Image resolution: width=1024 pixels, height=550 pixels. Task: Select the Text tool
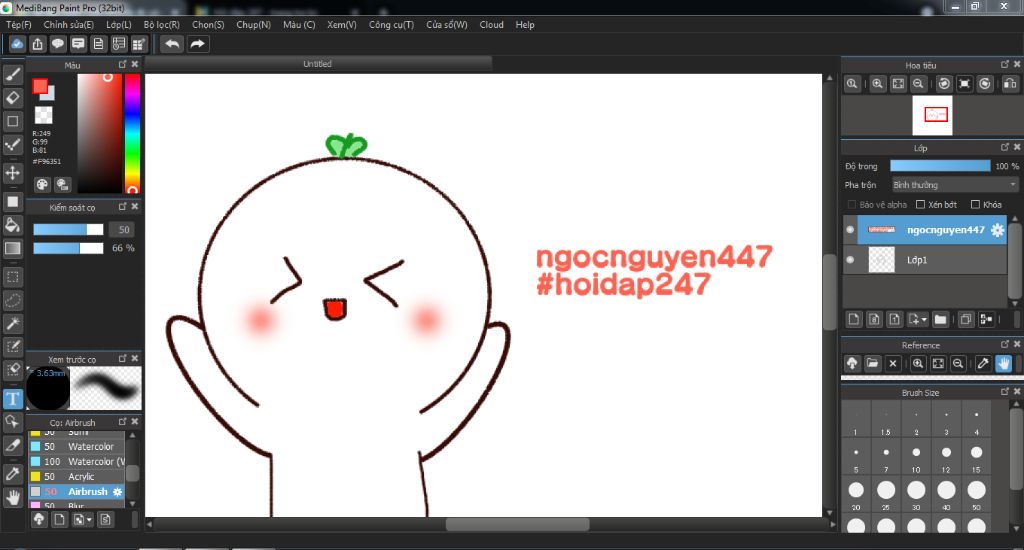click(12, 398)
